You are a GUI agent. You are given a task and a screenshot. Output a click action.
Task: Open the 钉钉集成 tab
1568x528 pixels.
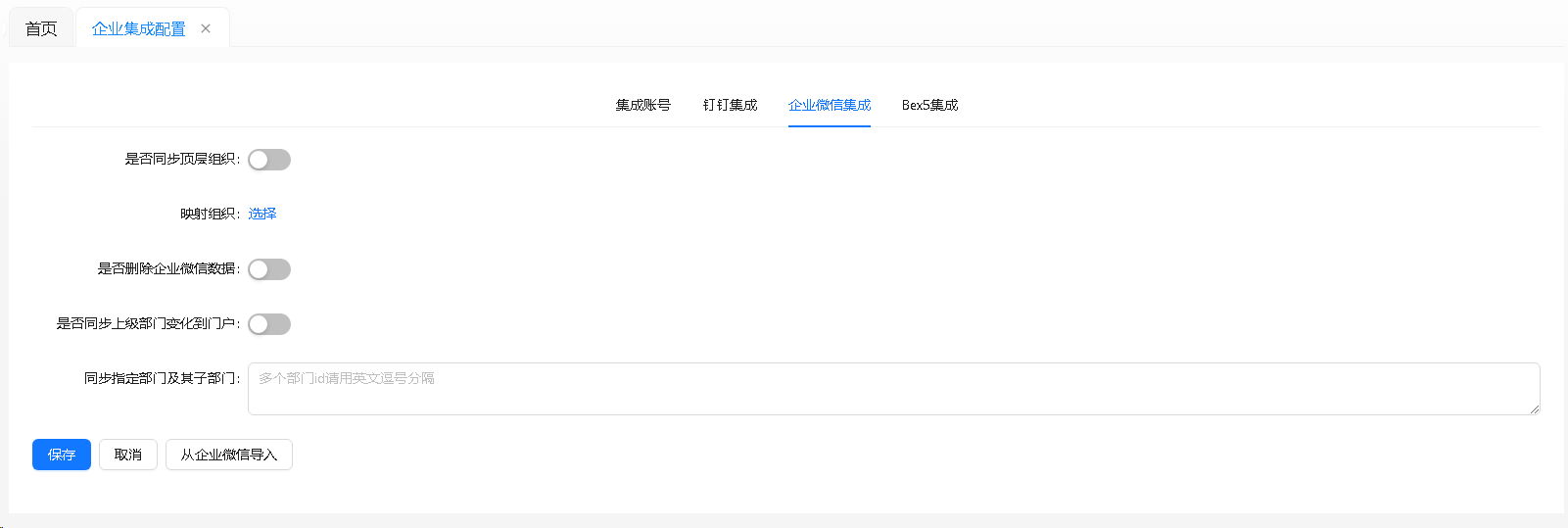point(730,105)
